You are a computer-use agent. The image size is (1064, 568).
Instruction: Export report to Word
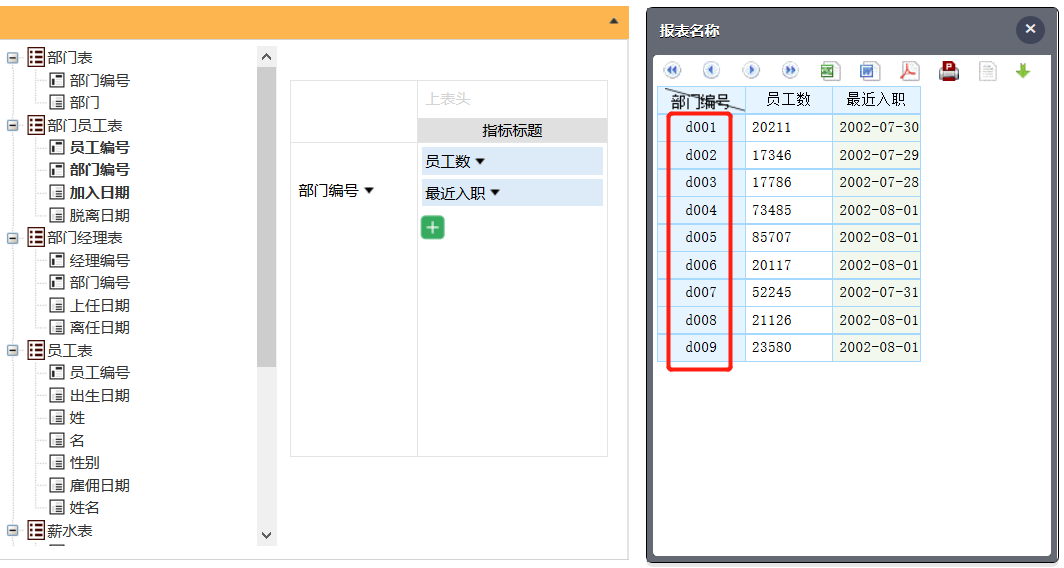(x=870, y=71)
